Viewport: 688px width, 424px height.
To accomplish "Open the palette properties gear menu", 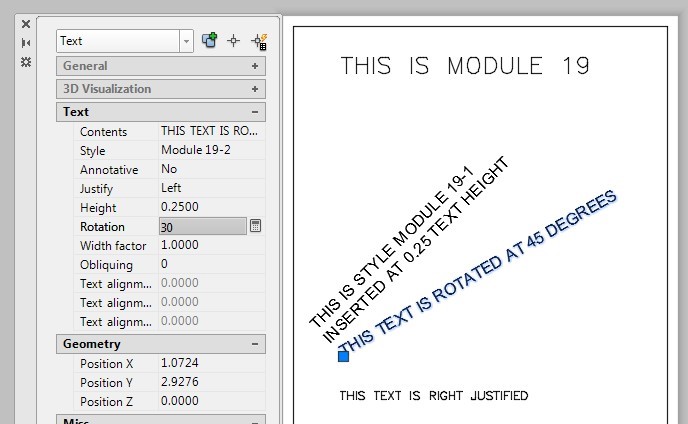I will (26, 61).
